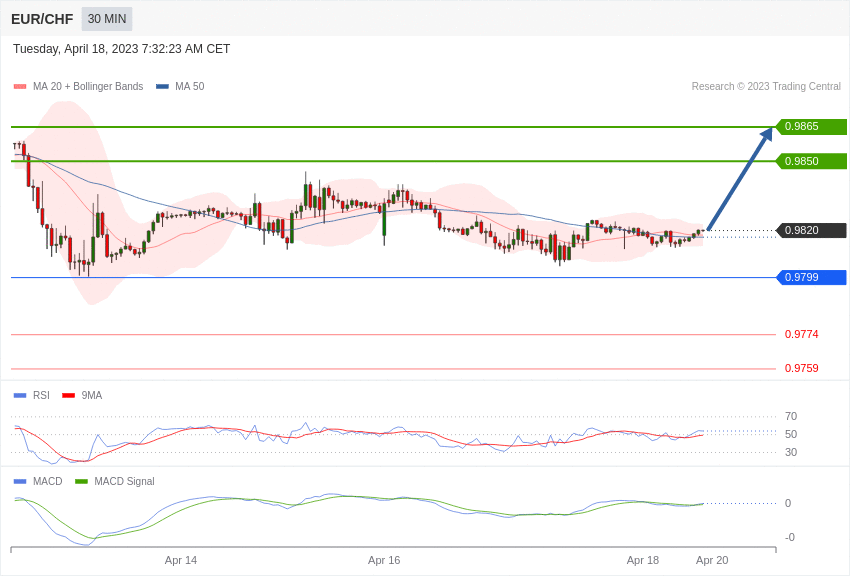Click the 0.9850 resistance price tag
Image resolution: width=850 pixels, height=576 pixels.
click(x=812, y=161)
